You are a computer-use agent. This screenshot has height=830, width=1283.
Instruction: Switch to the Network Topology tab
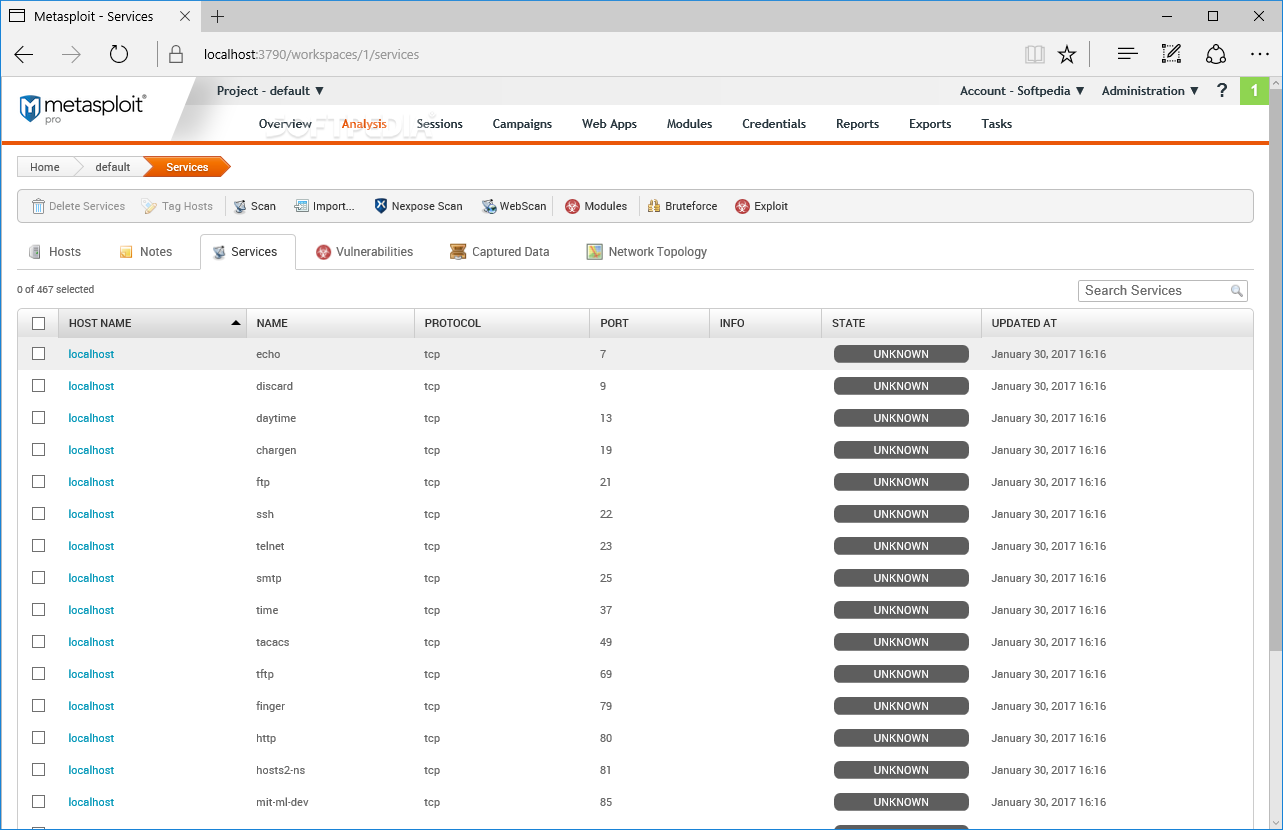pos(647,252)
